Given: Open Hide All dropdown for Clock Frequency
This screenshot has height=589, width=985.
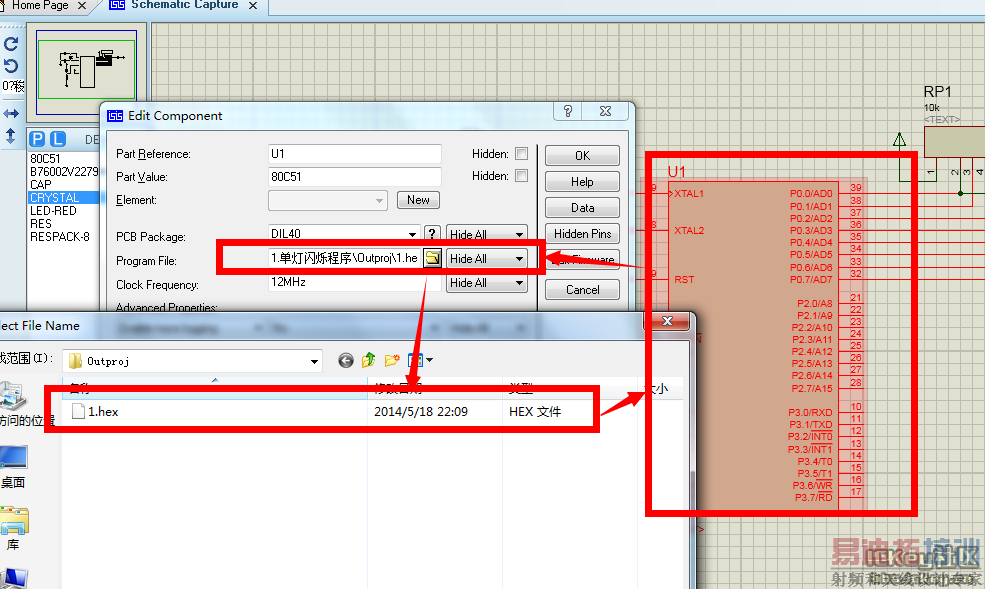Looking at the screenshot, I should tap(487, 283).
